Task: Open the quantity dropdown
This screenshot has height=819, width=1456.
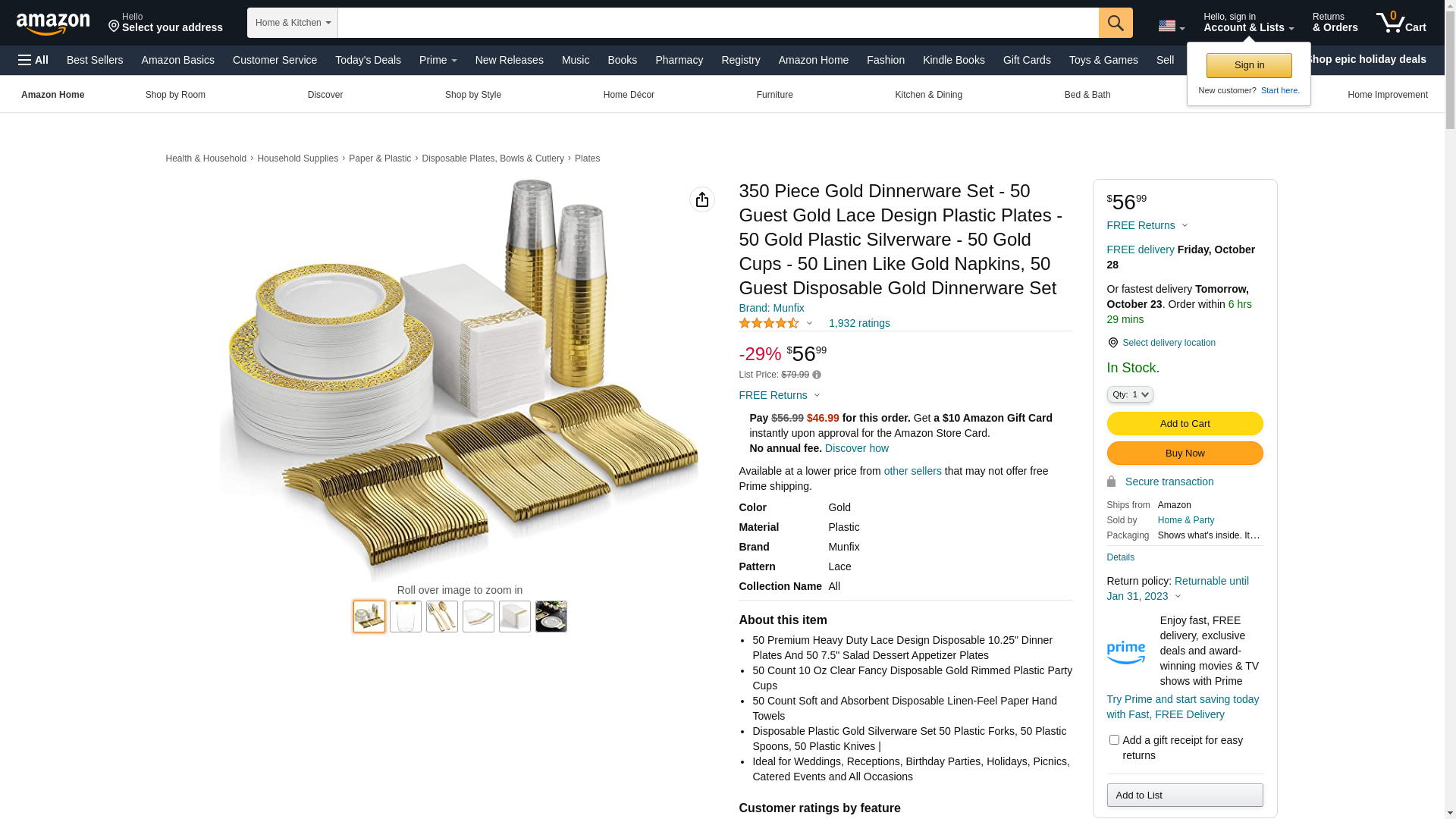Action: 1130,394
